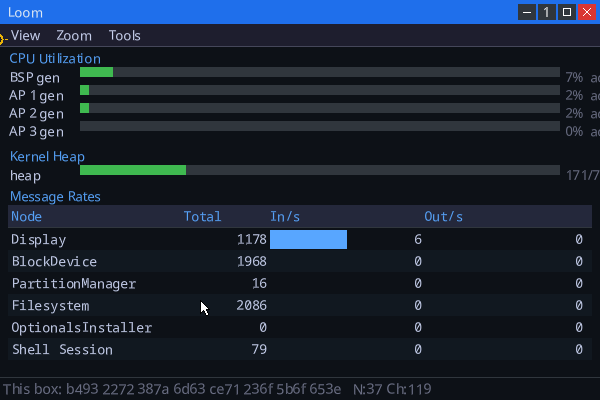600x400 pixels.
Task: Click the Filesystem total value 2086
Action: point(251,305)
